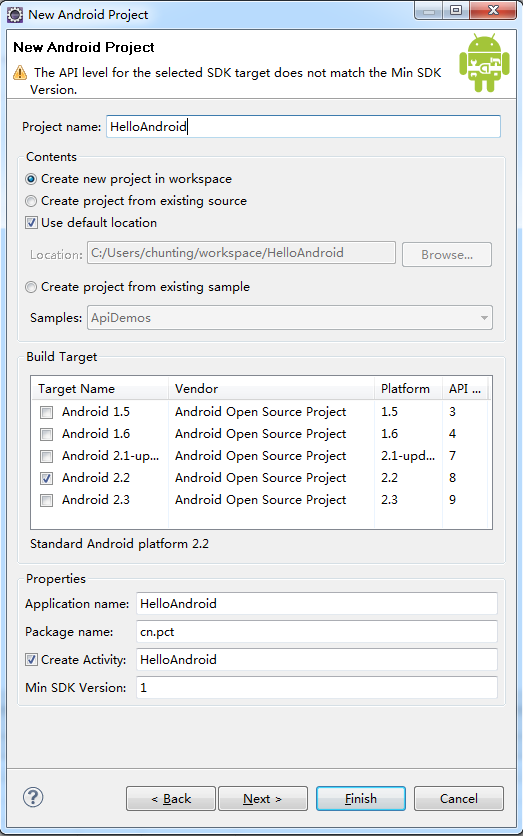
Task: Click the Cancel button
Action: pyautogui.click(x=458, y=799)
